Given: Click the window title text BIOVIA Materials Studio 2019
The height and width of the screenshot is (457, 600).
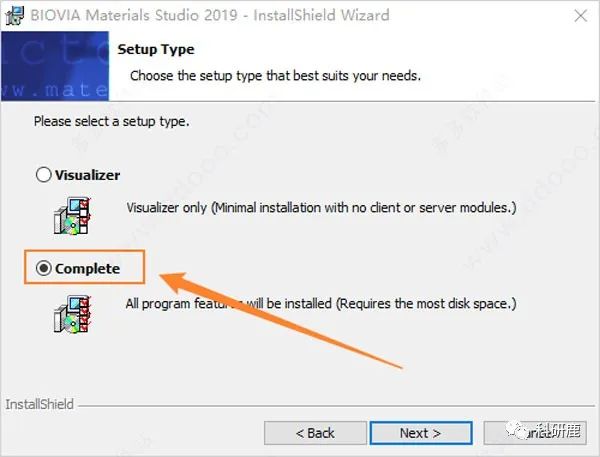Looking at the screenshot, I should click(134, 15).
